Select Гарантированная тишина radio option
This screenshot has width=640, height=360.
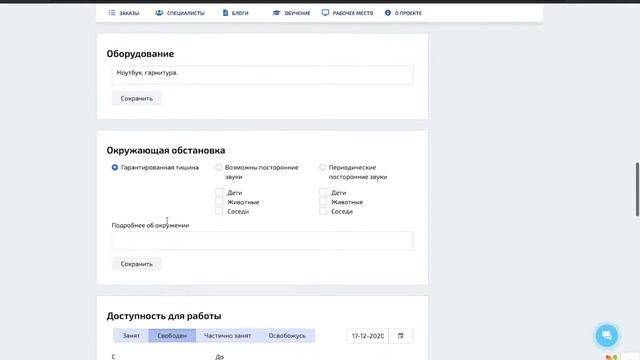tap(115, 167)
